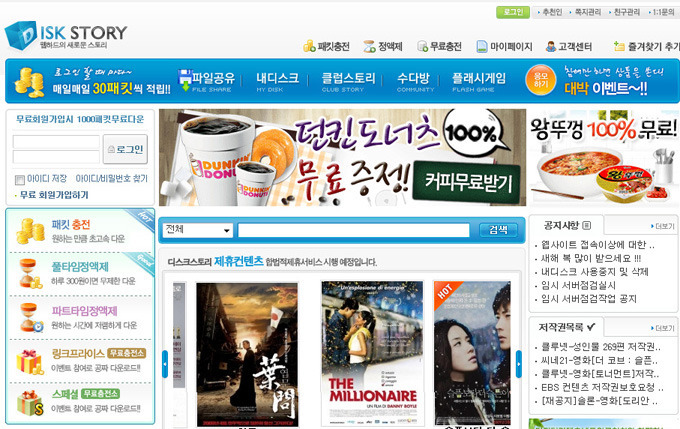Open the 수다방 Community tab
This screenshot has height=429, width=680.
coord(415,81)
